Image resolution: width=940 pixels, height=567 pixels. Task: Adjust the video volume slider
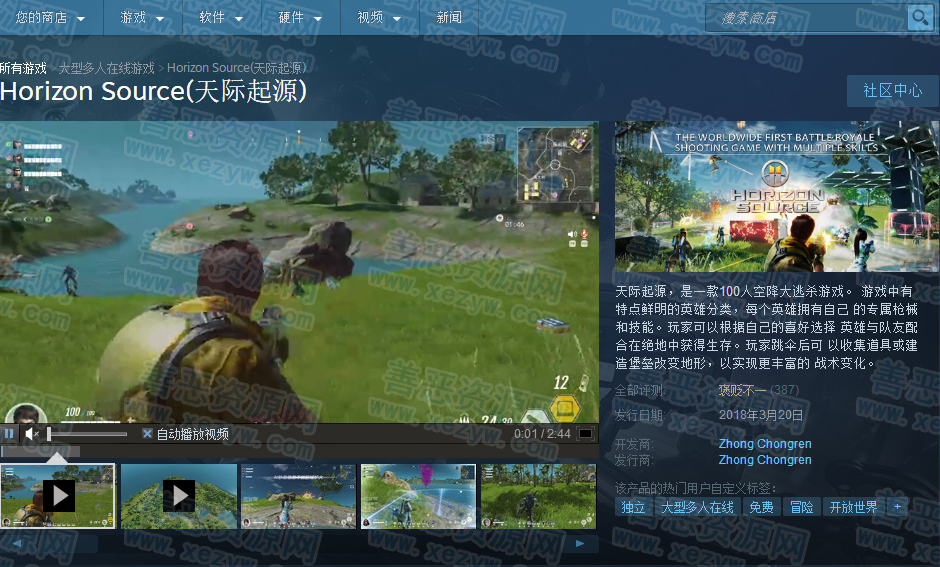point(88,434)
